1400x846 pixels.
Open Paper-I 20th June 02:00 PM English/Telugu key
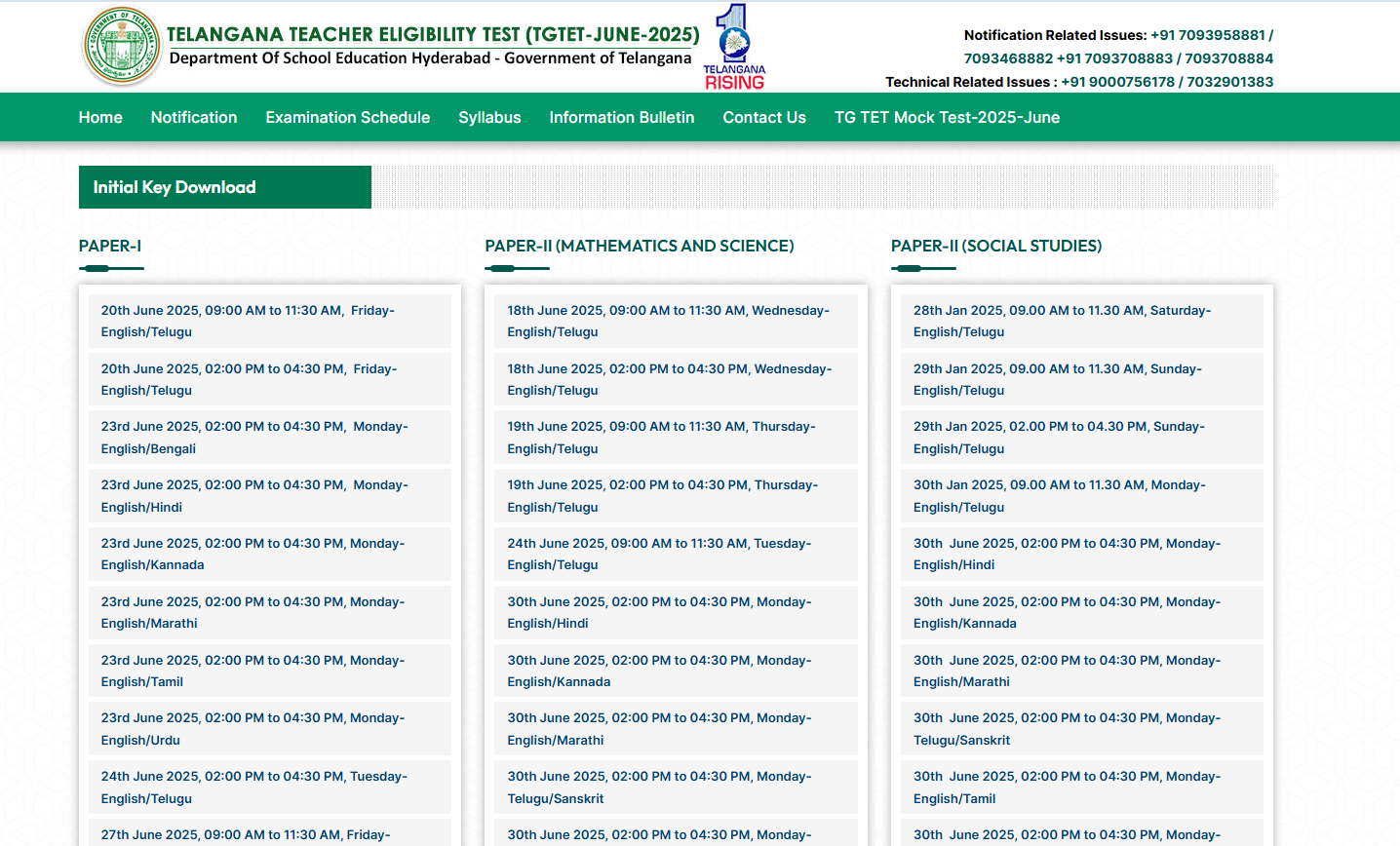tap(270, 379)
